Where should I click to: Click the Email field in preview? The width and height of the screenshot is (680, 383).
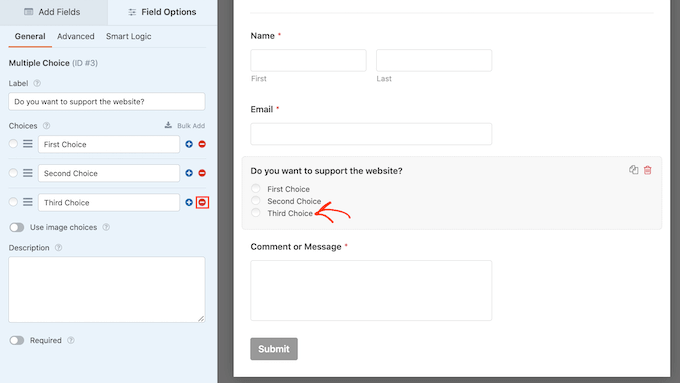click(371, 134)
